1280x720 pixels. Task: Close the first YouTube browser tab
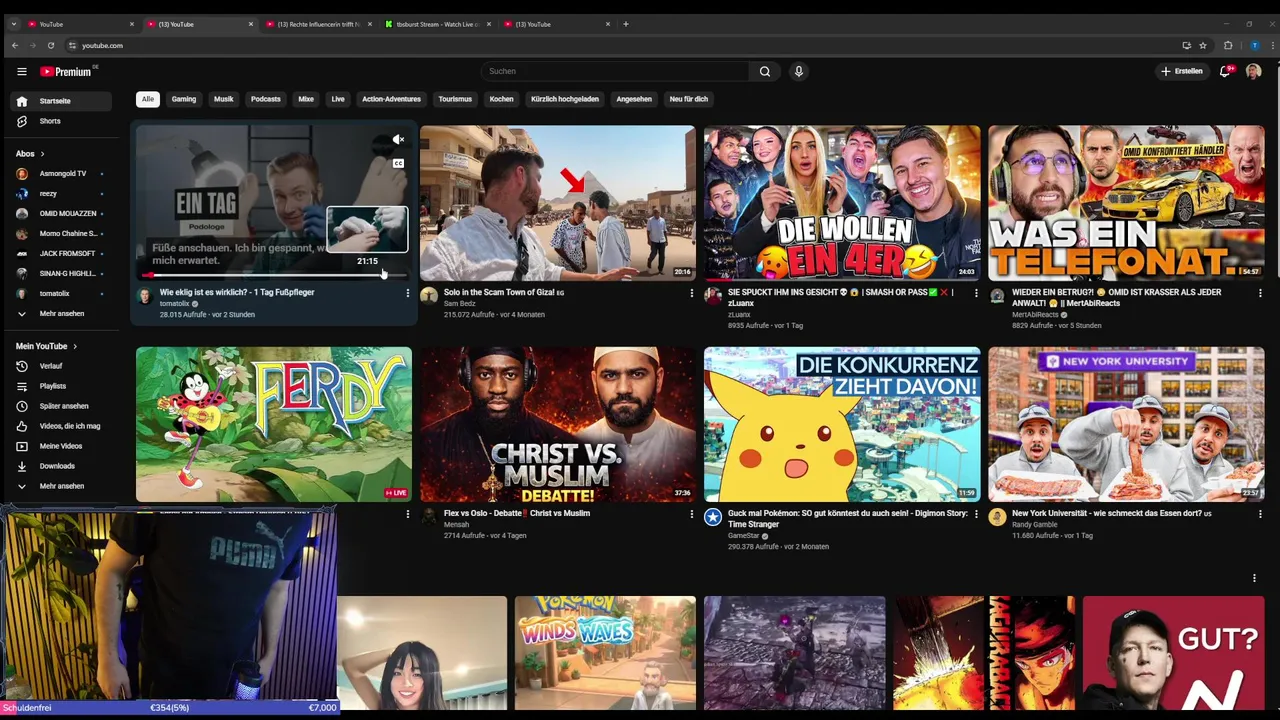coord(132,24)
